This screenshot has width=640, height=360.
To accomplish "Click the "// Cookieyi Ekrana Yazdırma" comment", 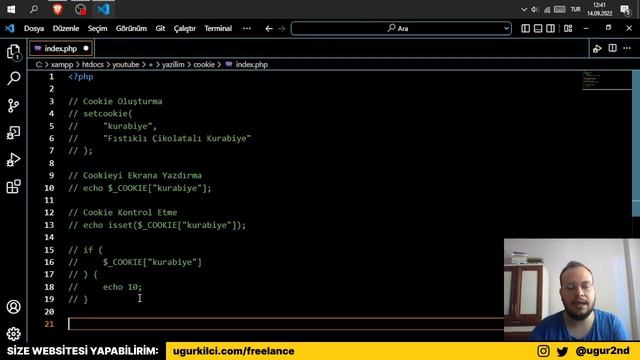I will (135, 176).
